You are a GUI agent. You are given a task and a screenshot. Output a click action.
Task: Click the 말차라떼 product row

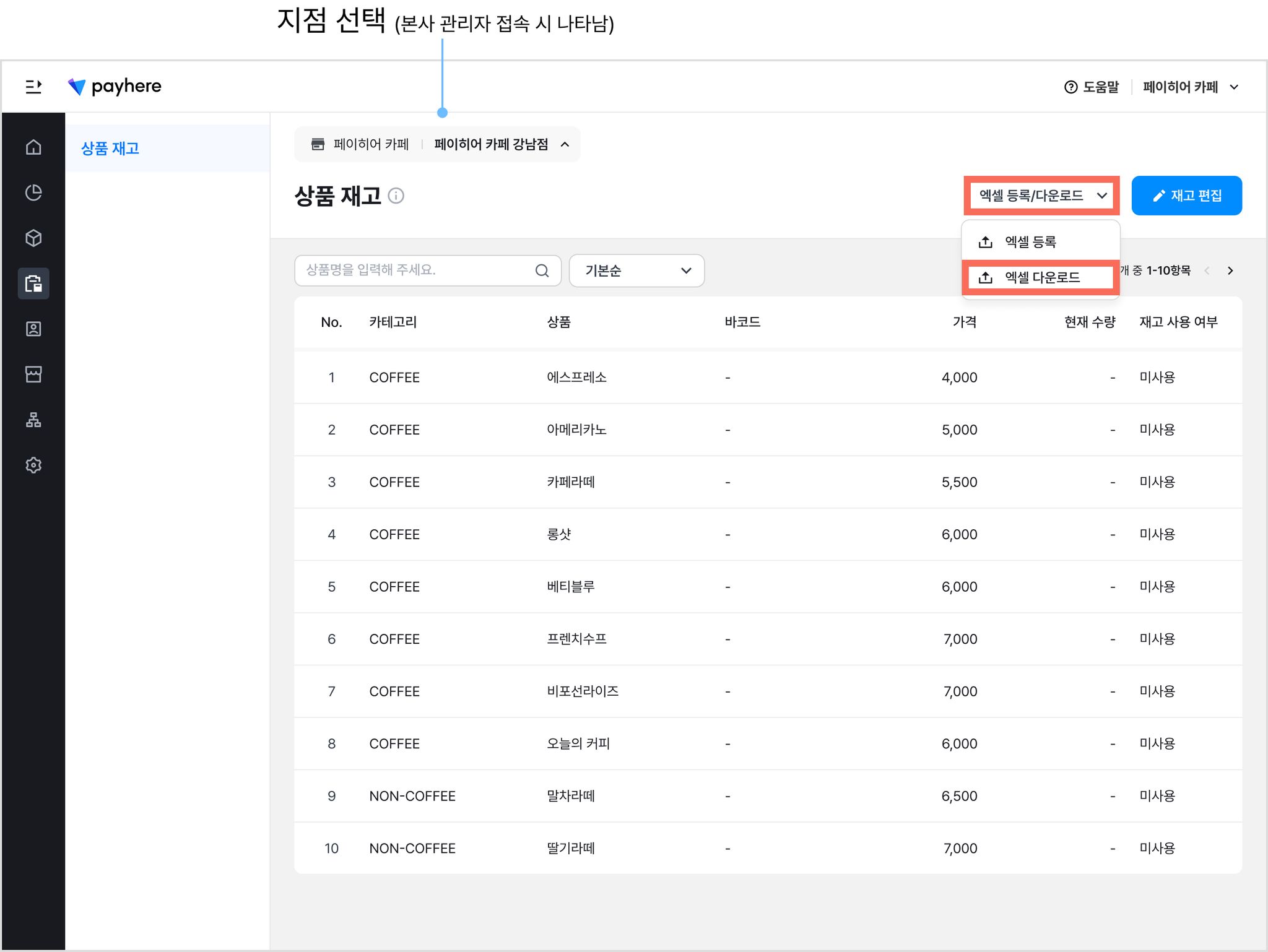[768, 796]
